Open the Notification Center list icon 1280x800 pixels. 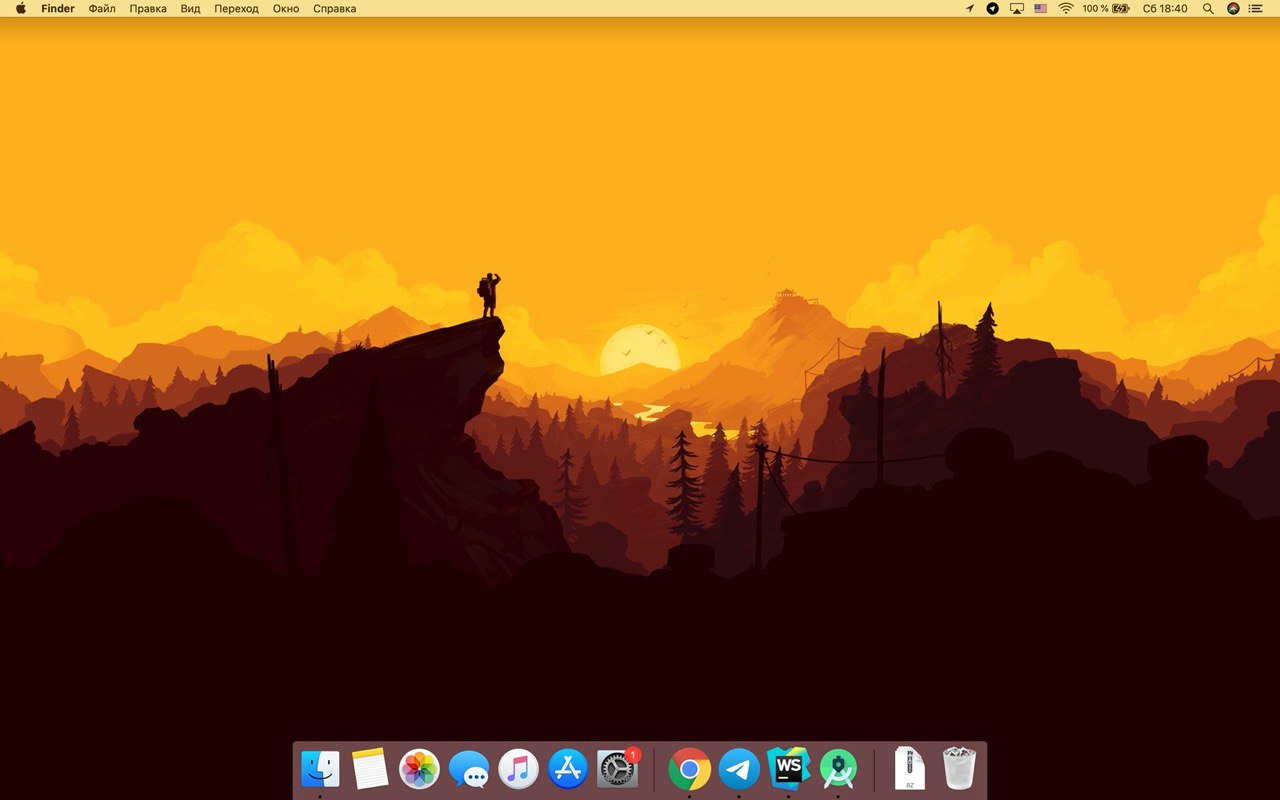tap(1255, 8)
